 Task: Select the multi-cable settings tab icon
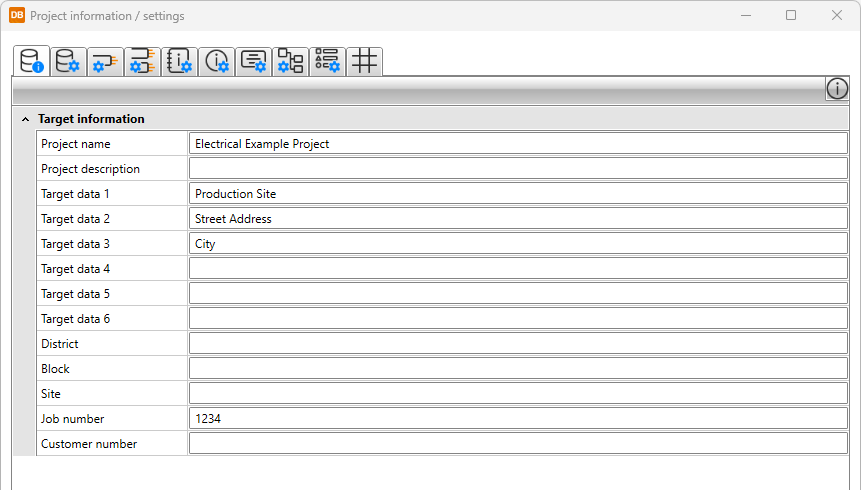[x=142, y=61]
